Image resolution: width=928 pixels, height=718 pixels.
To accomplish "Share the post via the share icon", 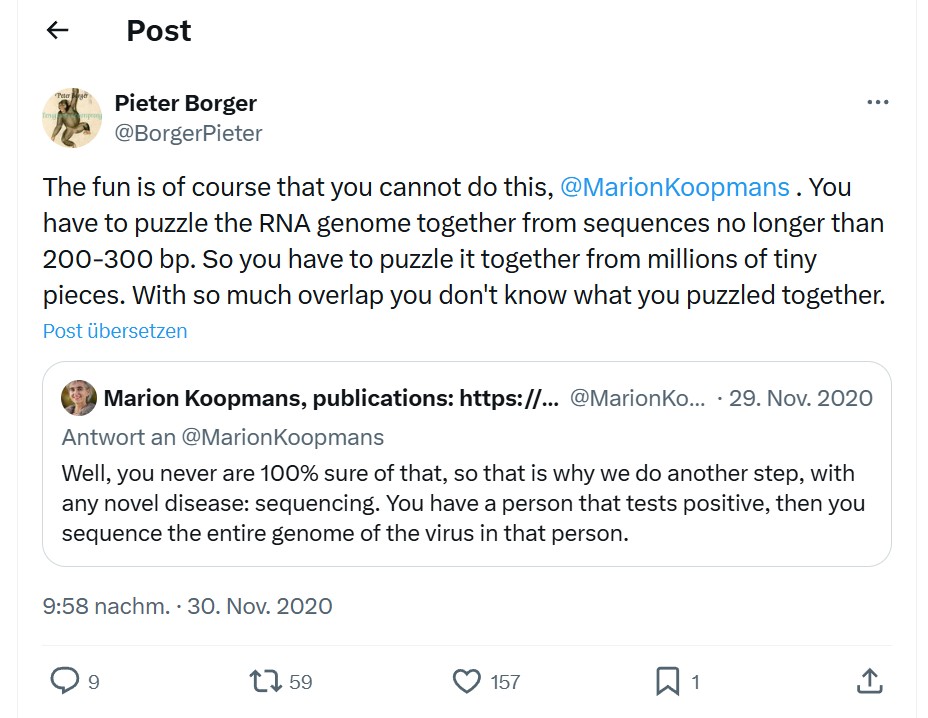I will (x=869, y=681).
